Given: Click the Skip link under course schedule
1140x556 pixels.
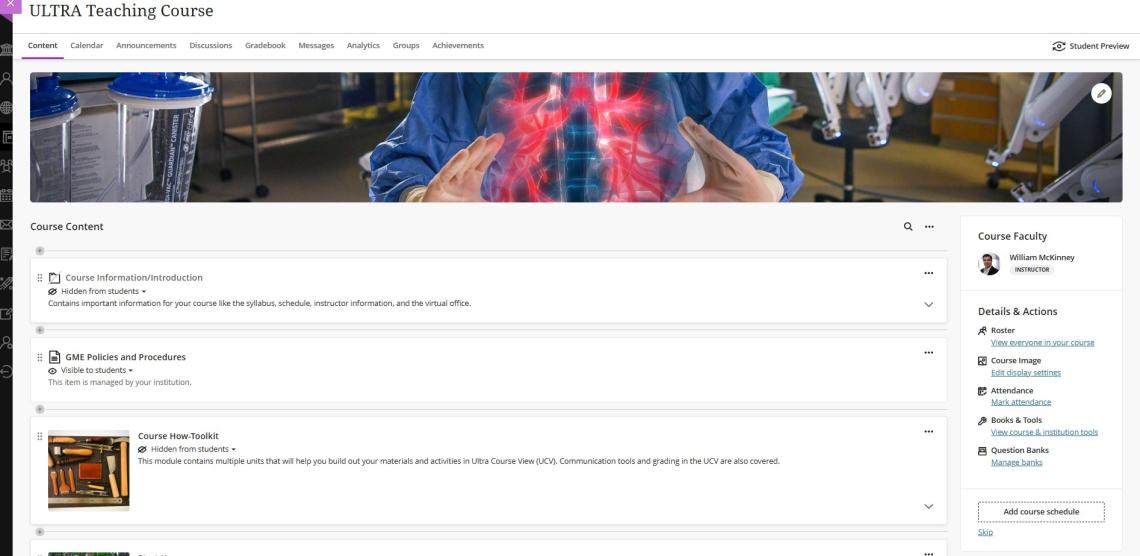Looking at the screenshot, I should (985, 532).
